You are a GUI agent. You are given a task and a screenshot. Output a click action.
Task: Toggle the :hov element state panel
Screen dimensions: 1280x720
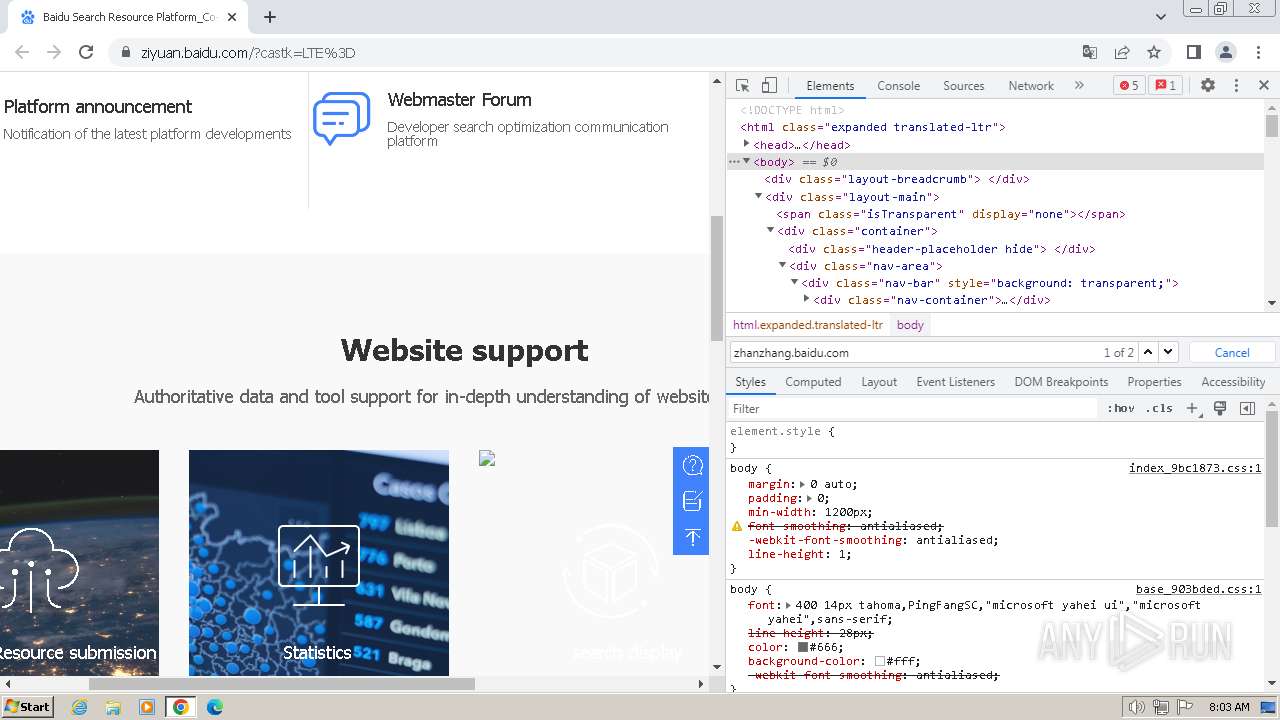tap(1121, 408)
